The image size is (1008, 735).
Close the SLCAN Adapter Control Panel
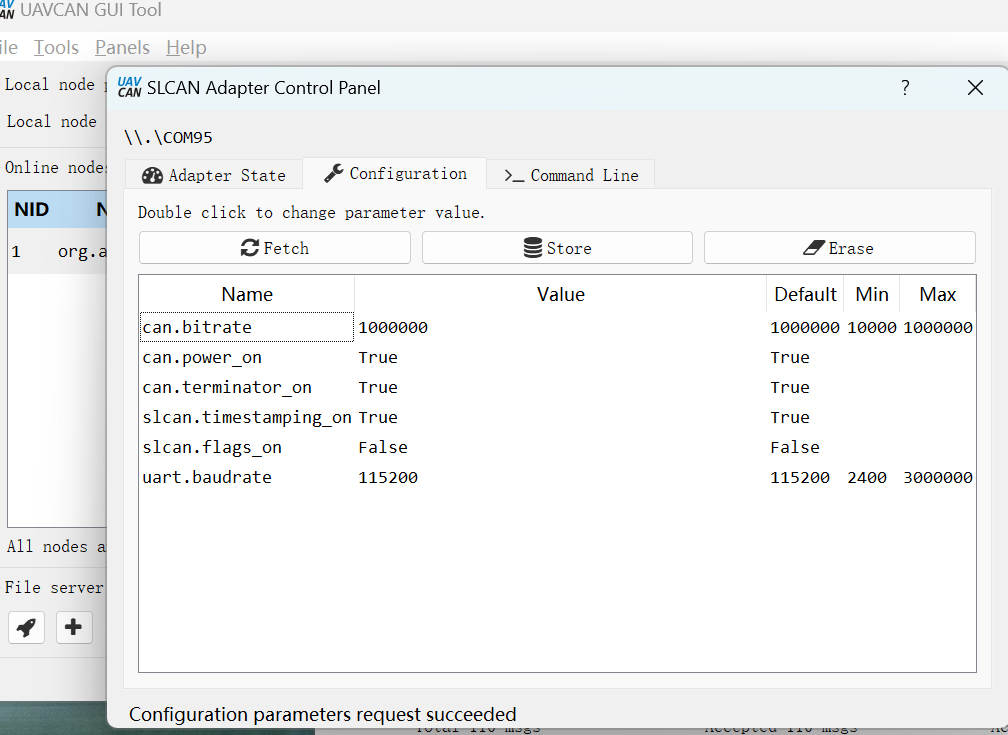976,88
